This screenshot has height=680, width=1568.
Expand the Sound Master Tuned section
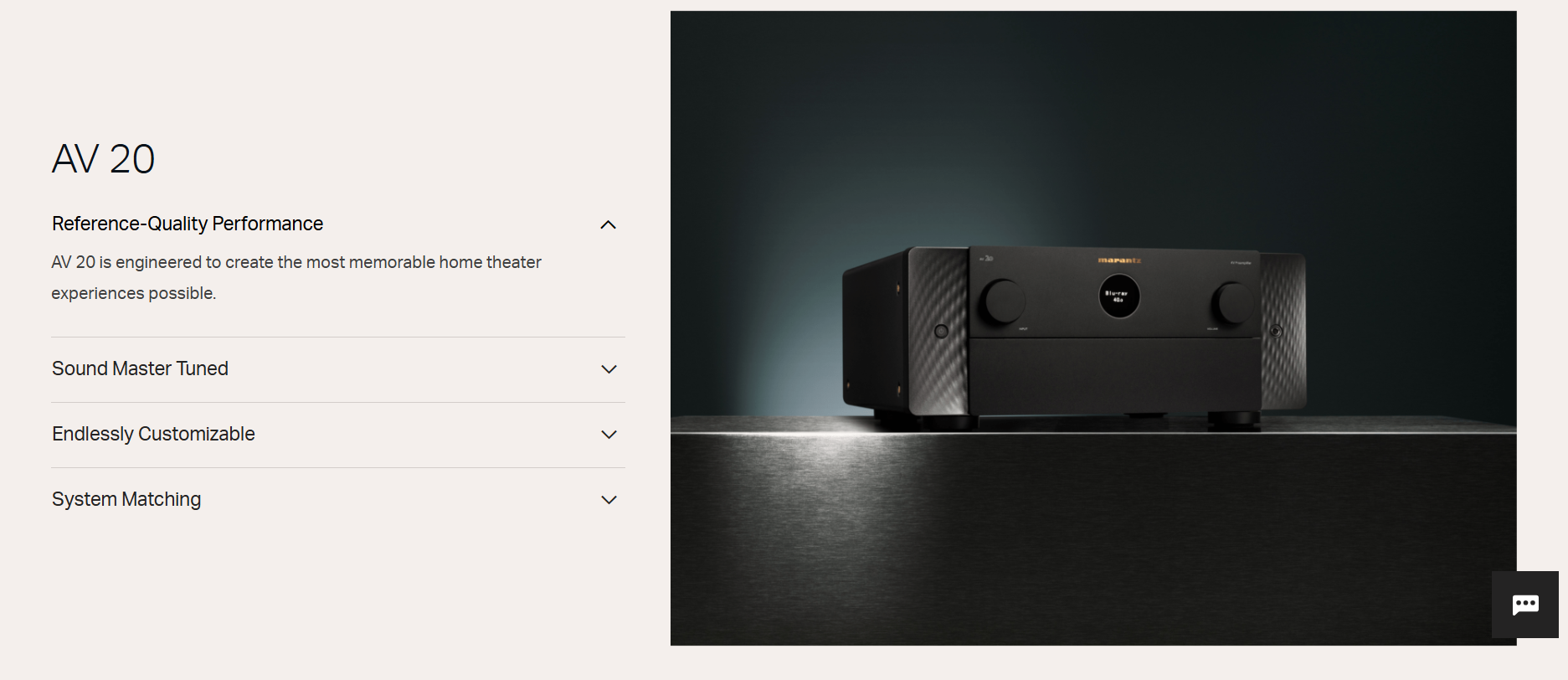[338, 369]
